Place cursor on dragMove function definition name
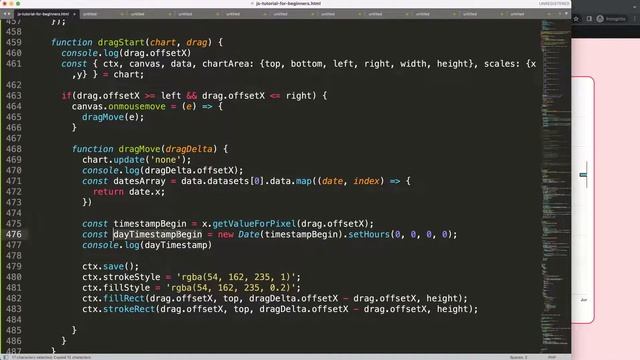 [139, 149]
